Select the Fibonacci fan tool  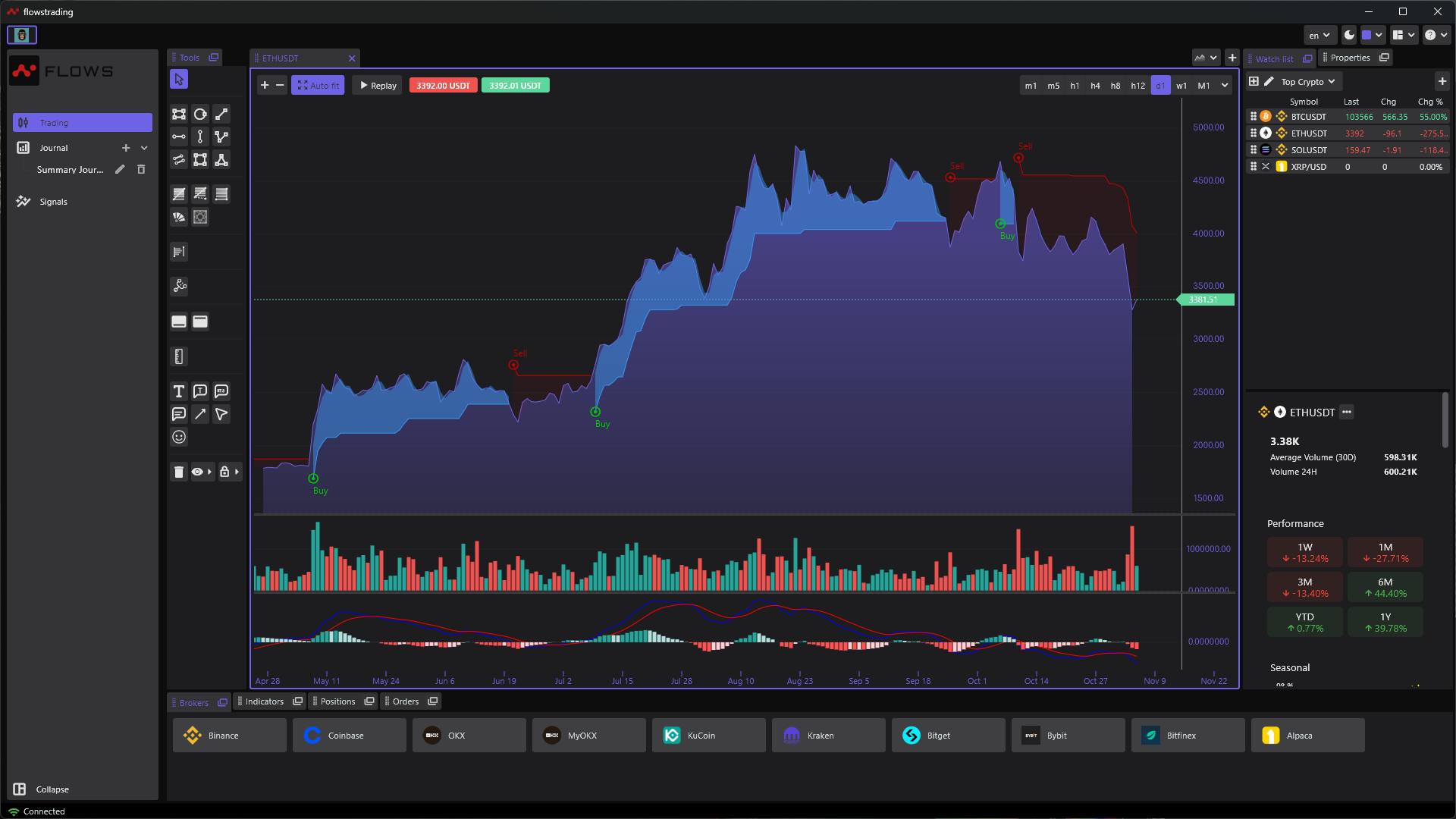[179, 218]
